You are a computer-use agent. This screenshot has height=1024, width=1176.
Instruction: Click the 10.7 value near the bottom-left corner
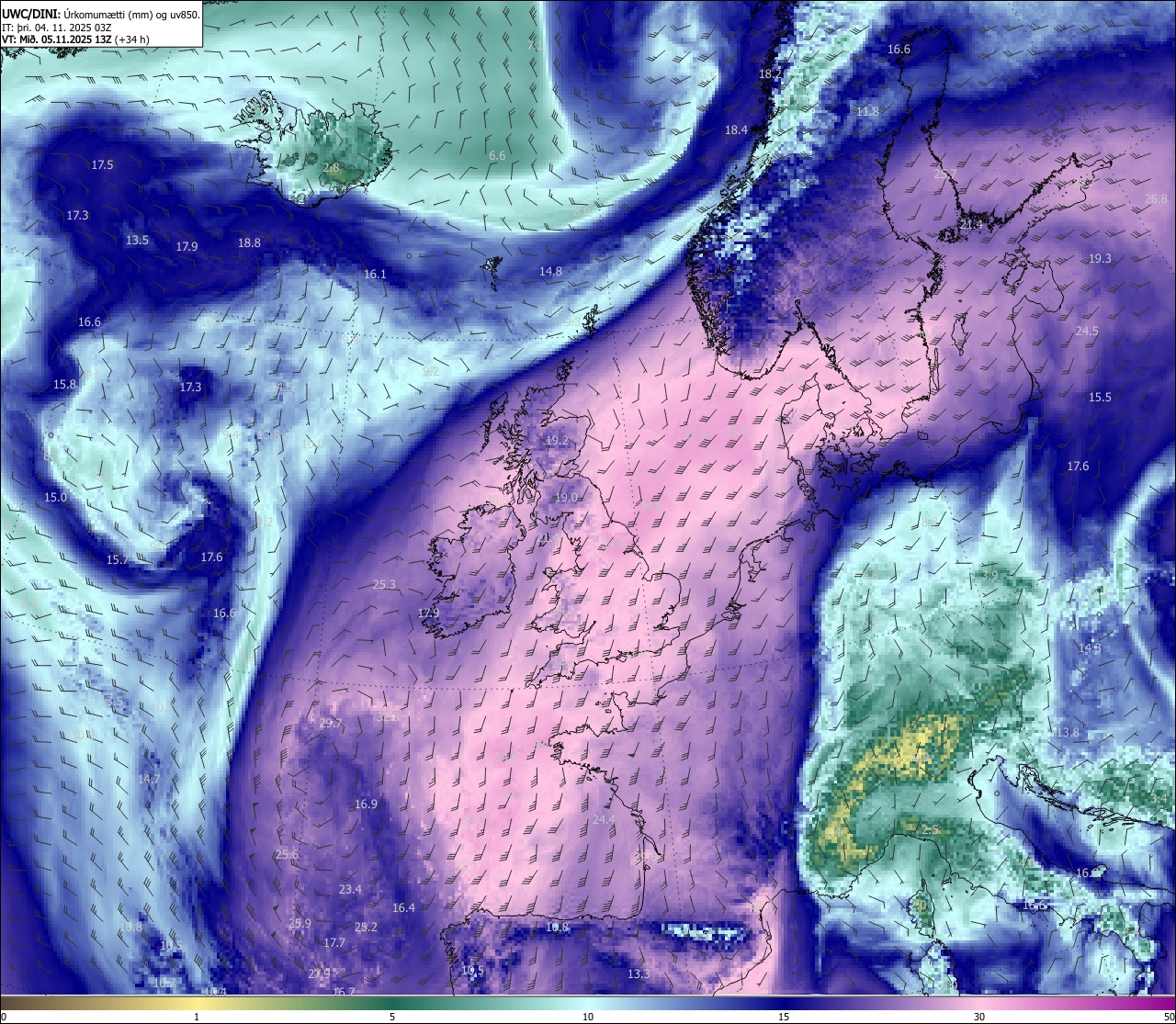point(164,984)
